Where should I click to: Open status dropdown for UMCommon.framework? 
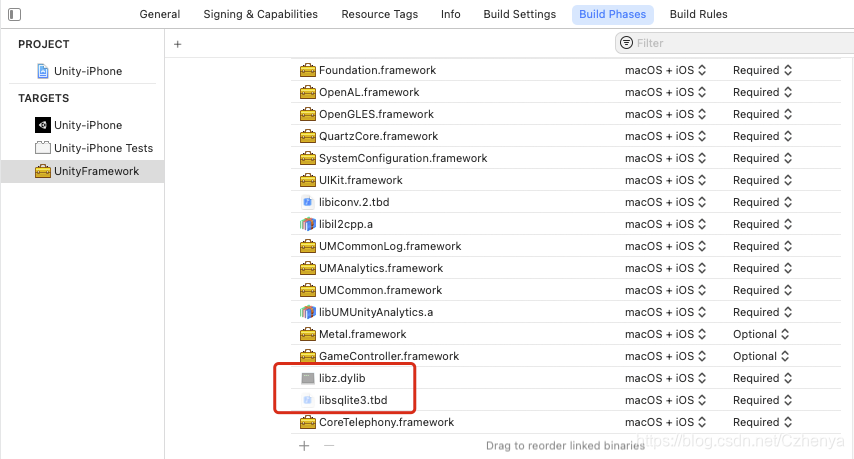(762, 290)
